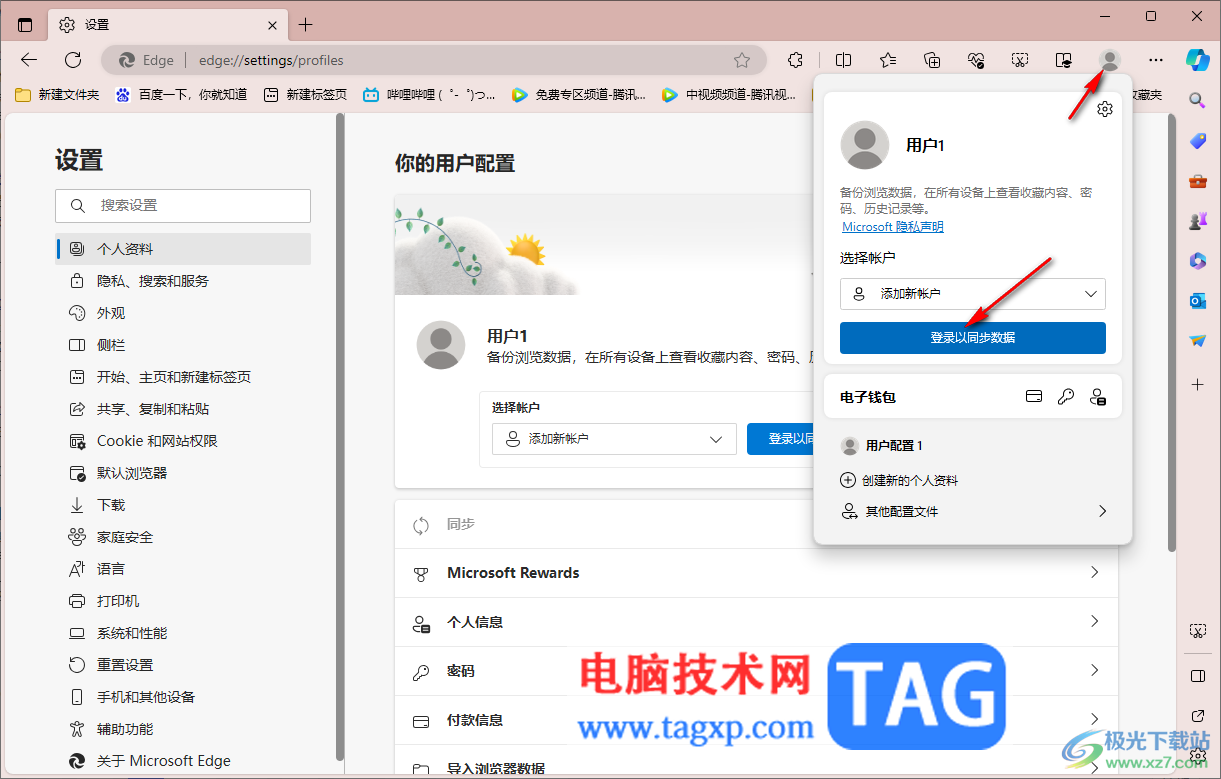
Task: Open Drop paper-plane icon in sidebar
Action: tap(1197, 341)
